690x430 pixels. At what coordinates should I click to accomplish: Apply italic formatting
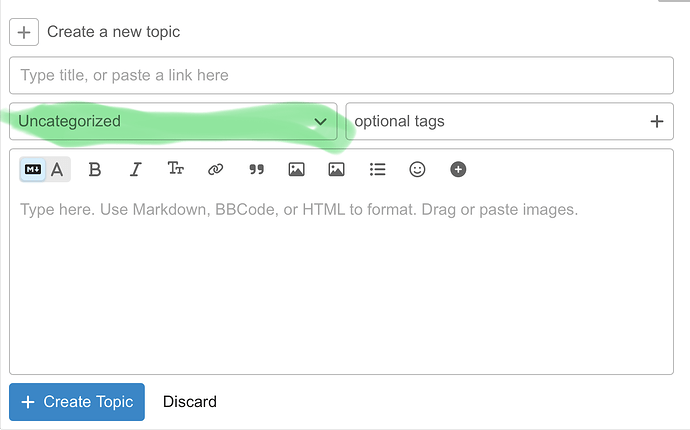(136, 170)
